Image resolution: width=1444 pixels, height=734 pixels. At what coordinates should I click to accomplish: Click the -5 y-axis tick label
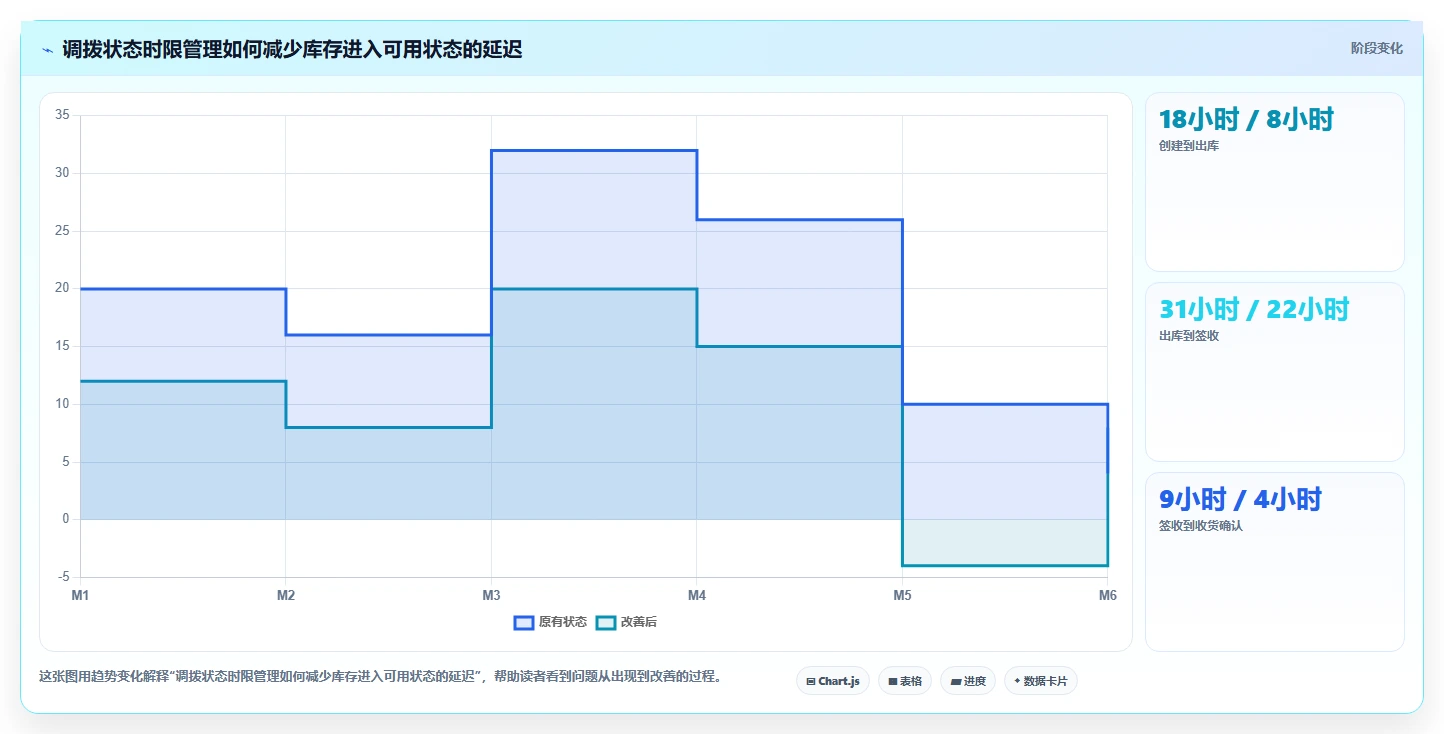point(64,577)
